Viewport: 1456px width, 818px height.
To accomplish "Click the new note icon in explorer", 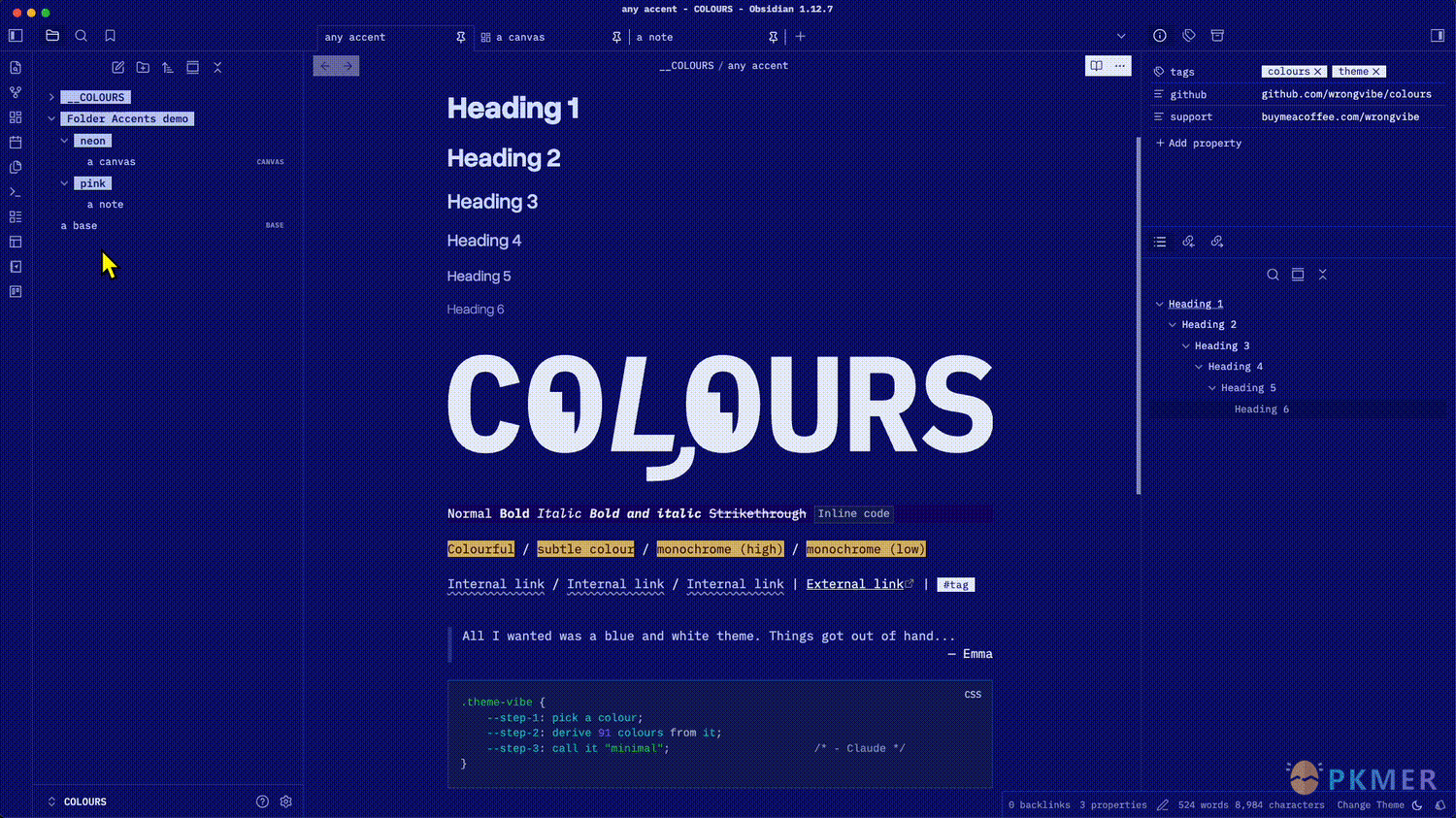I will point(117,68).
